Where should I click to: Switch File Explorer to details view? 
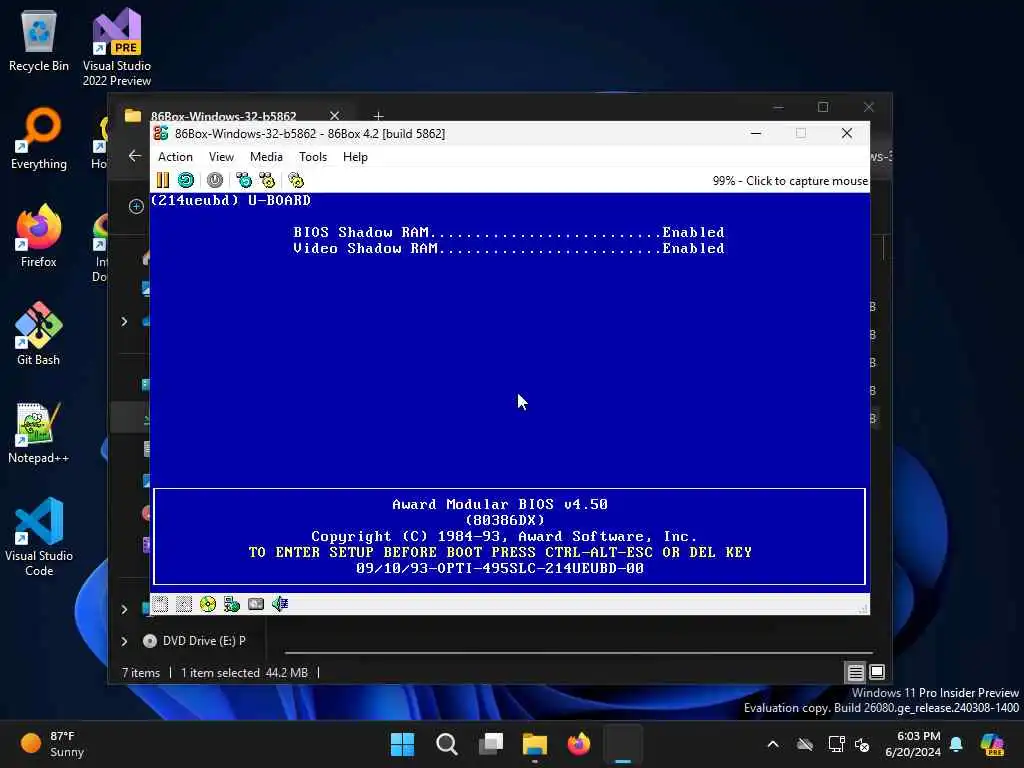(856, 672)
